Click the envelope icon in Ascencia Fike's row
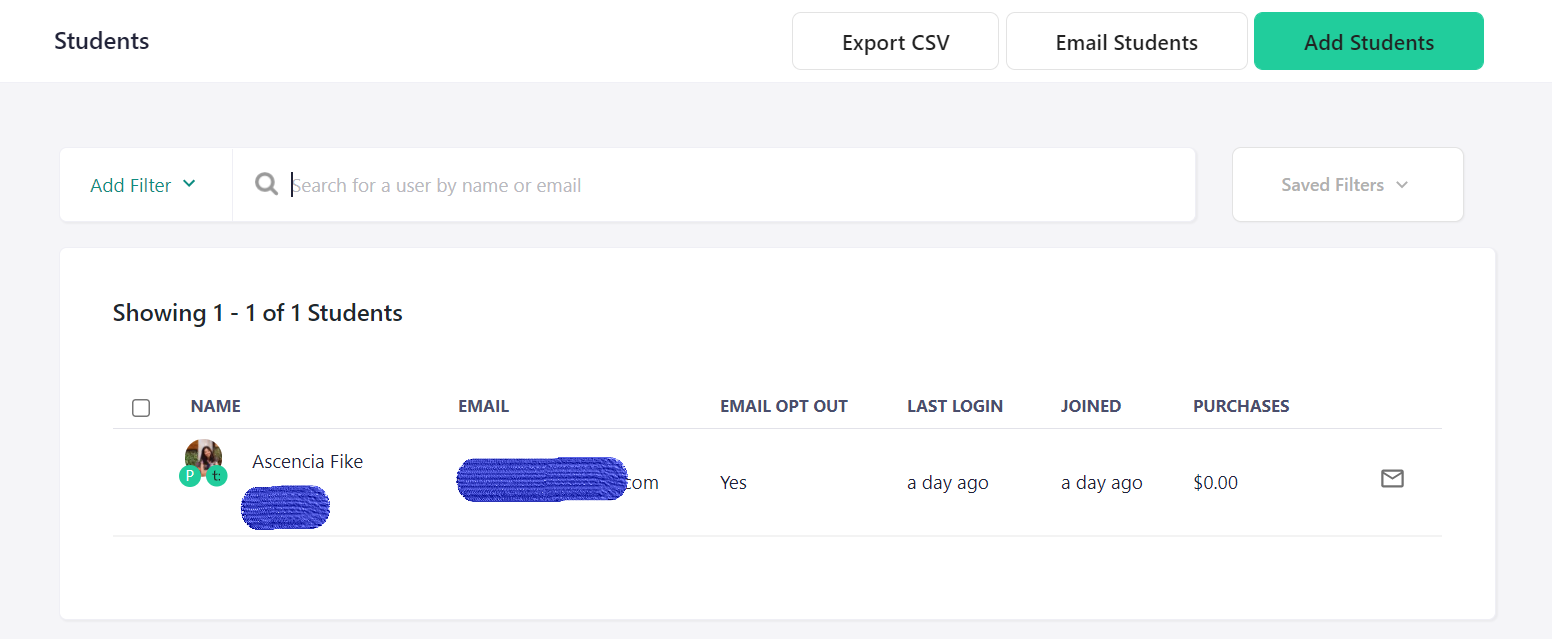Image resolution: width=1552 pixels, height=639 pixels. [1392, 479]
